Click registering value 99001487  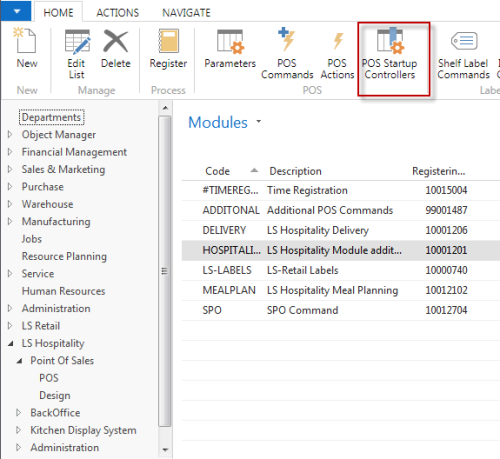[446, 210]
